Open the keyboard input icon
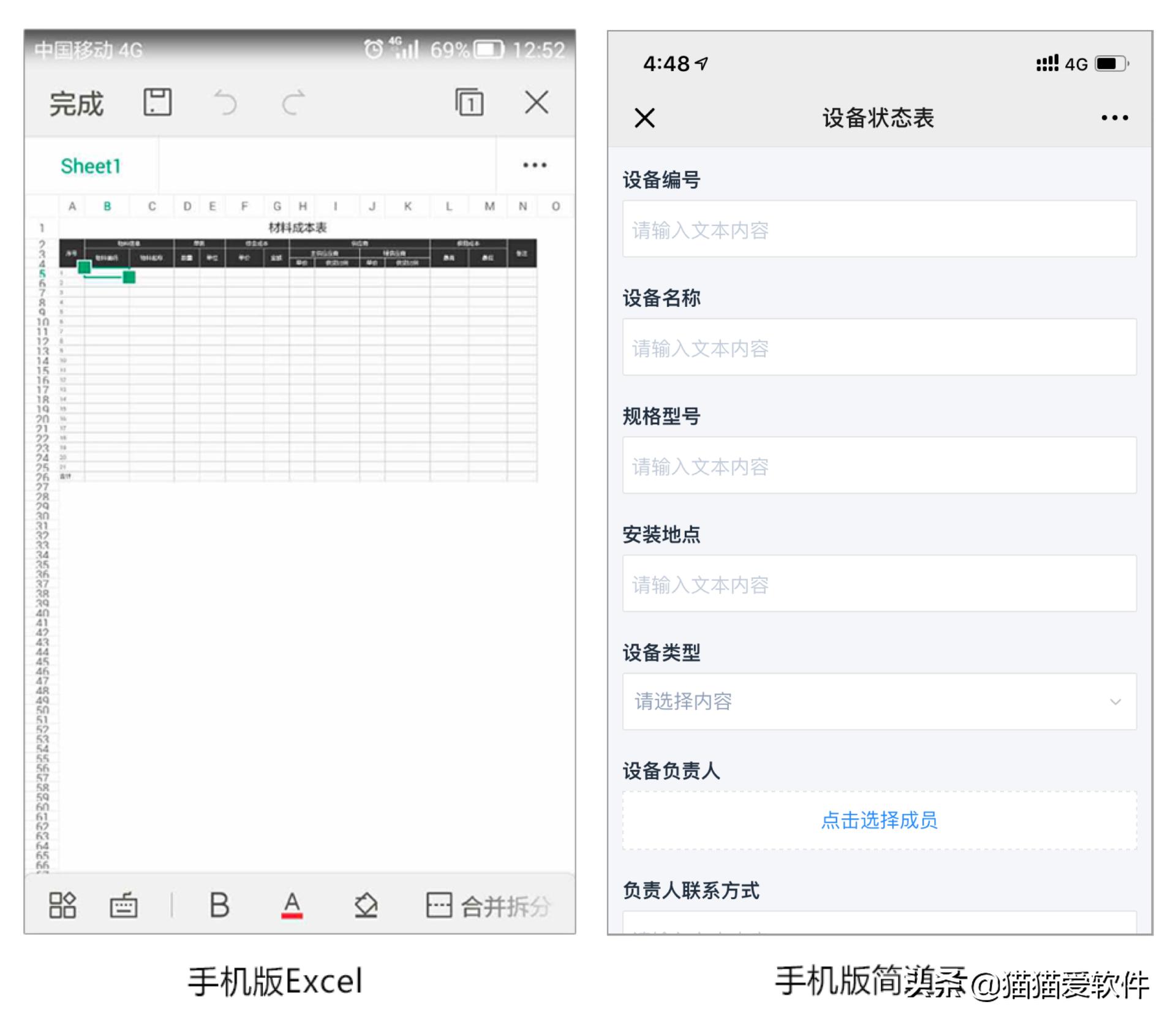The width and height of the screenshot is (1176, 1026). 124,905
